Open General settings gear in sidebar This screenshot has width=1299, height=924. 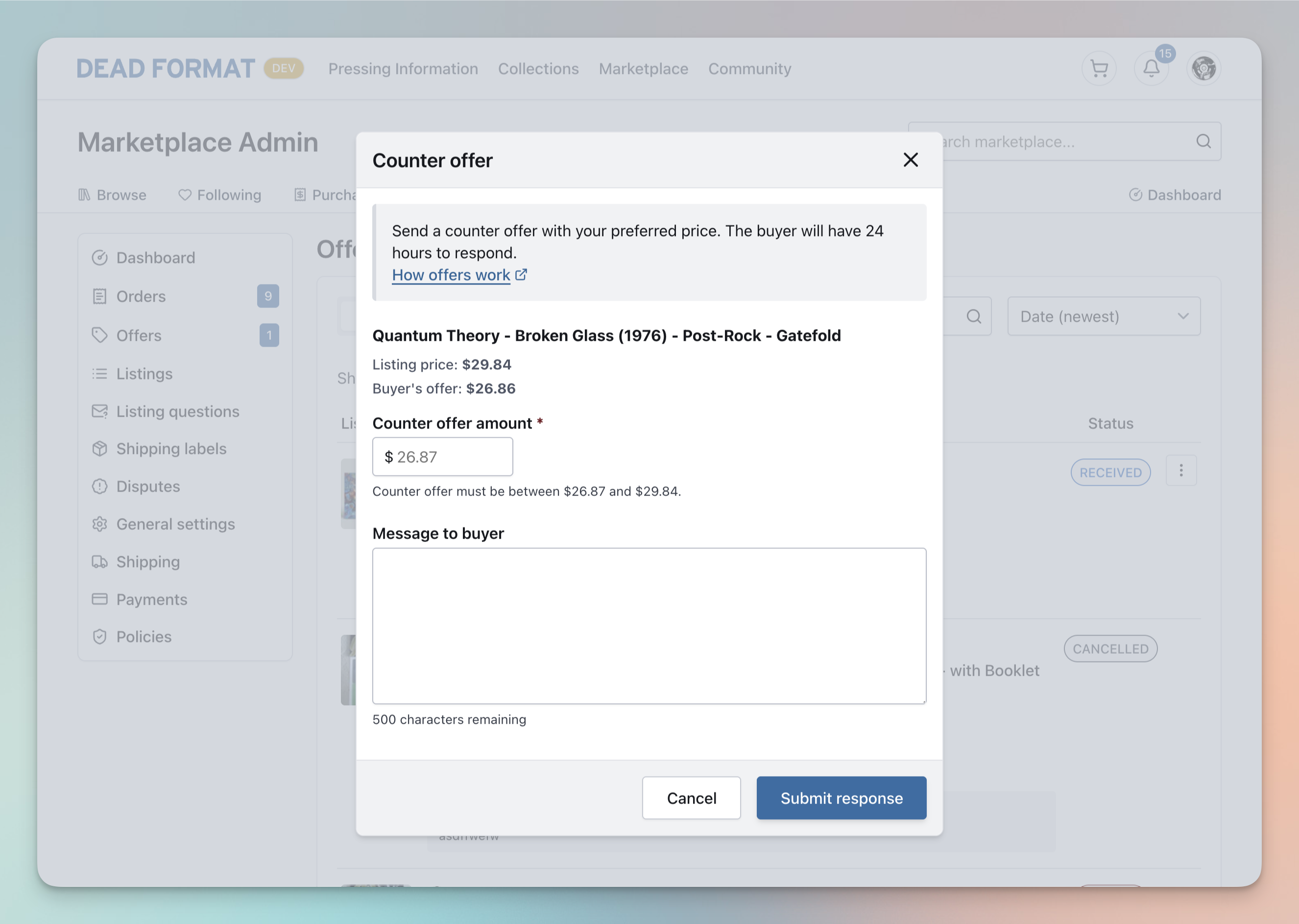coord(100,524)
